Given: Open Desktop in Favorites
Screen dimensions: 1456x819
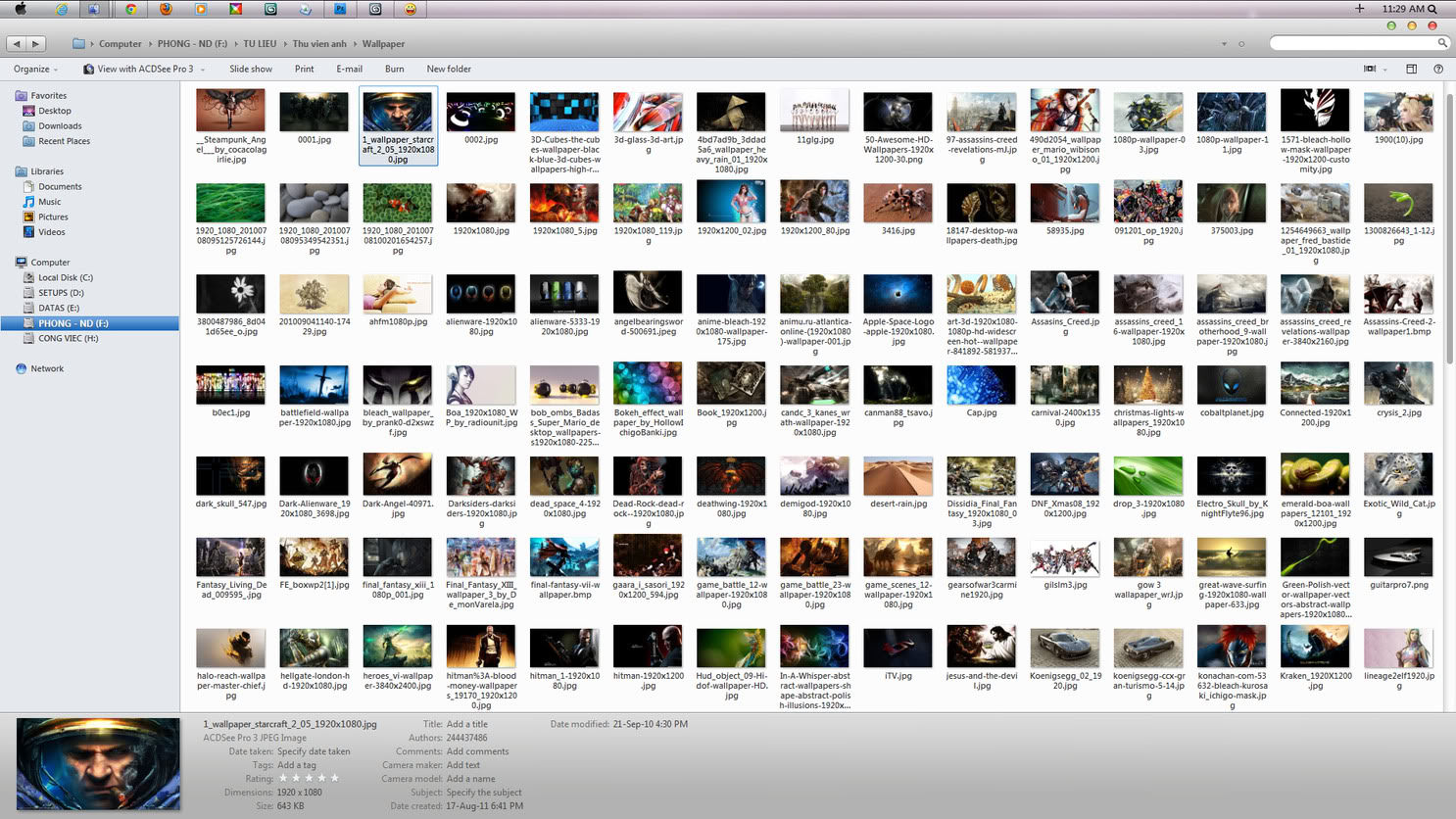Looking at the screenshot, I should [55, 111].
